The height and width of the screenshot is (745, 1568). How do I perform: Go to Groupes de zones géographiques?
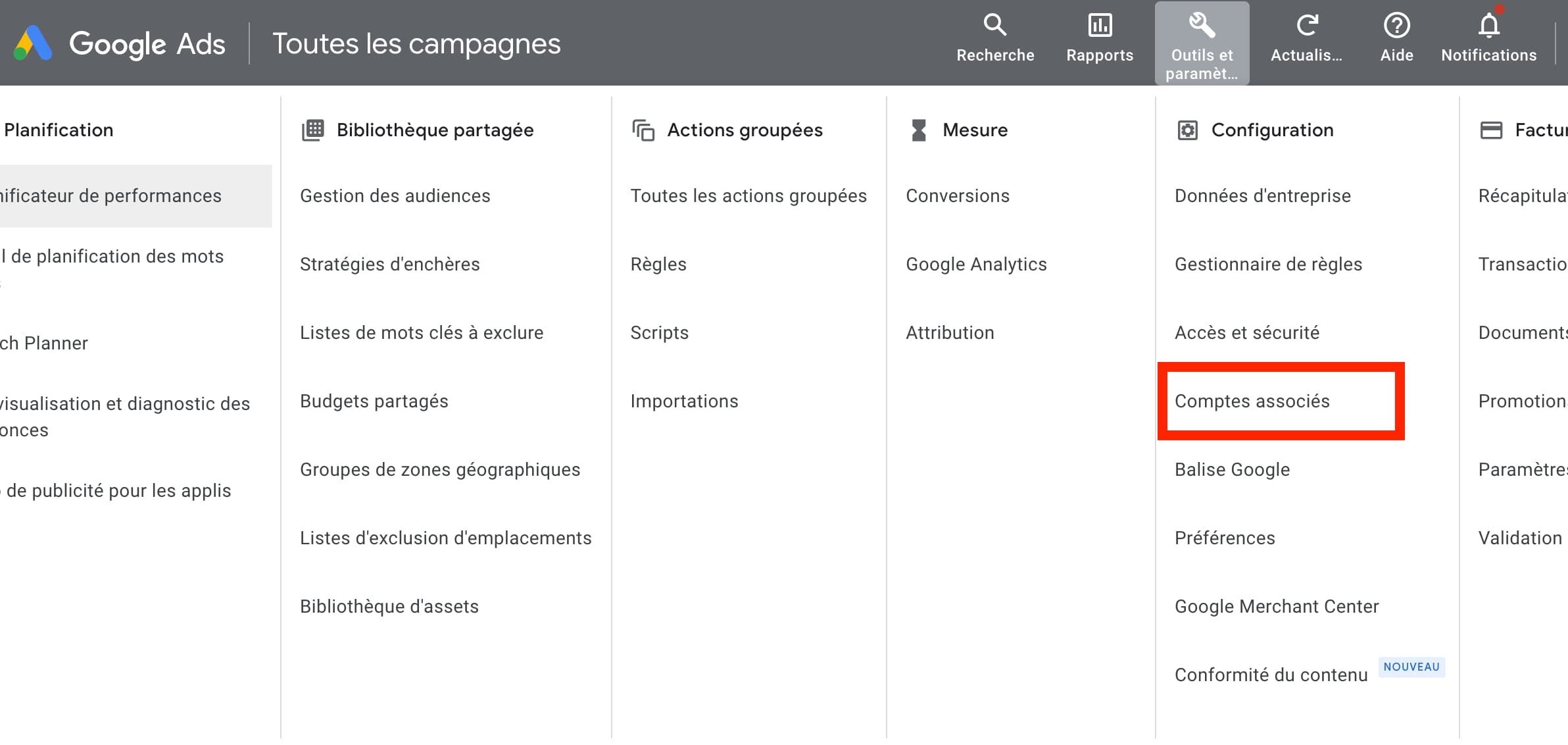[440, 470]
